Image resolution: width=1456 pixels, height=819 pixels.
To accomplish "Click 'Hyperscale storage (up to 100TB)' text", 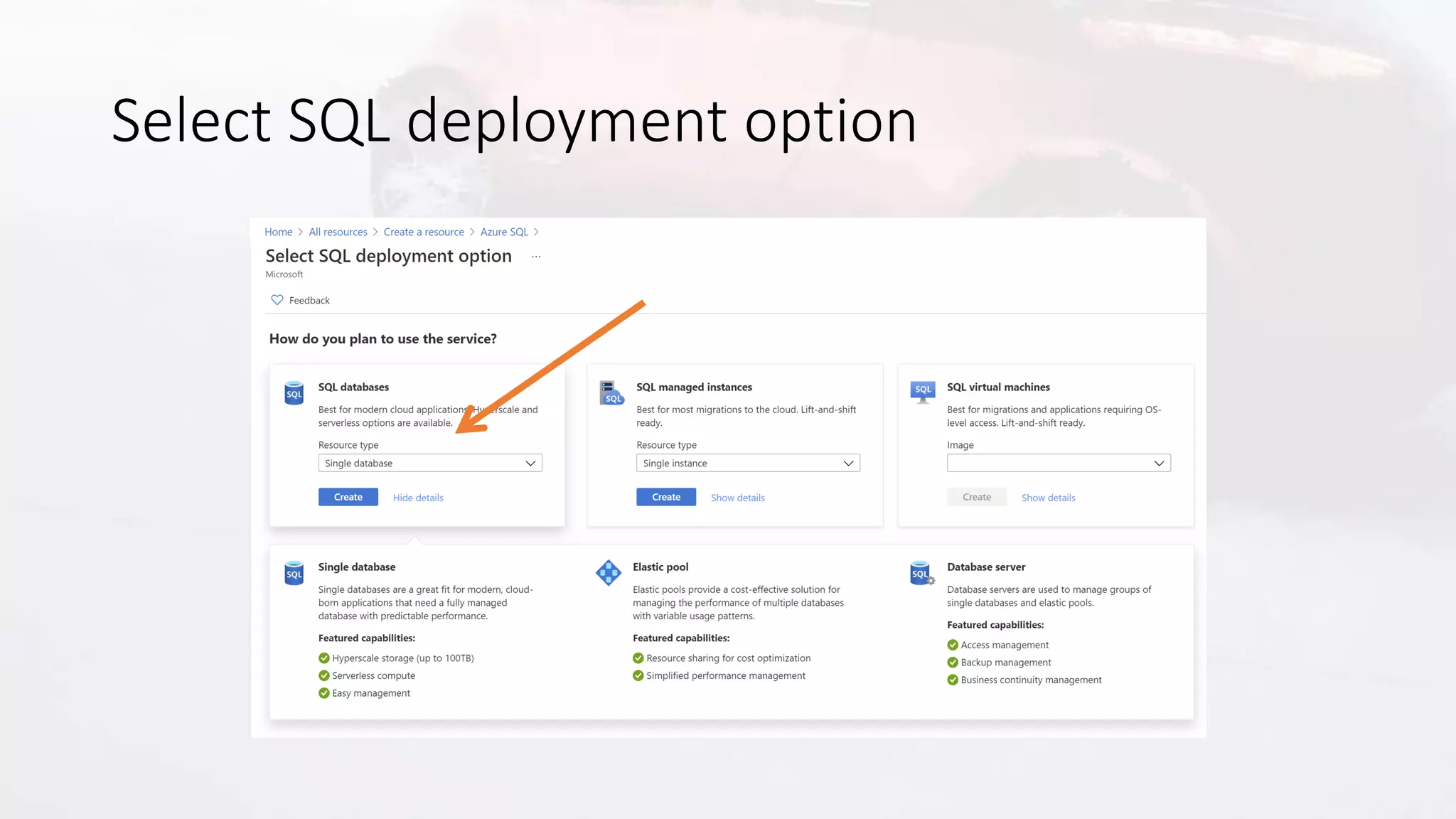I will [403, 658].
